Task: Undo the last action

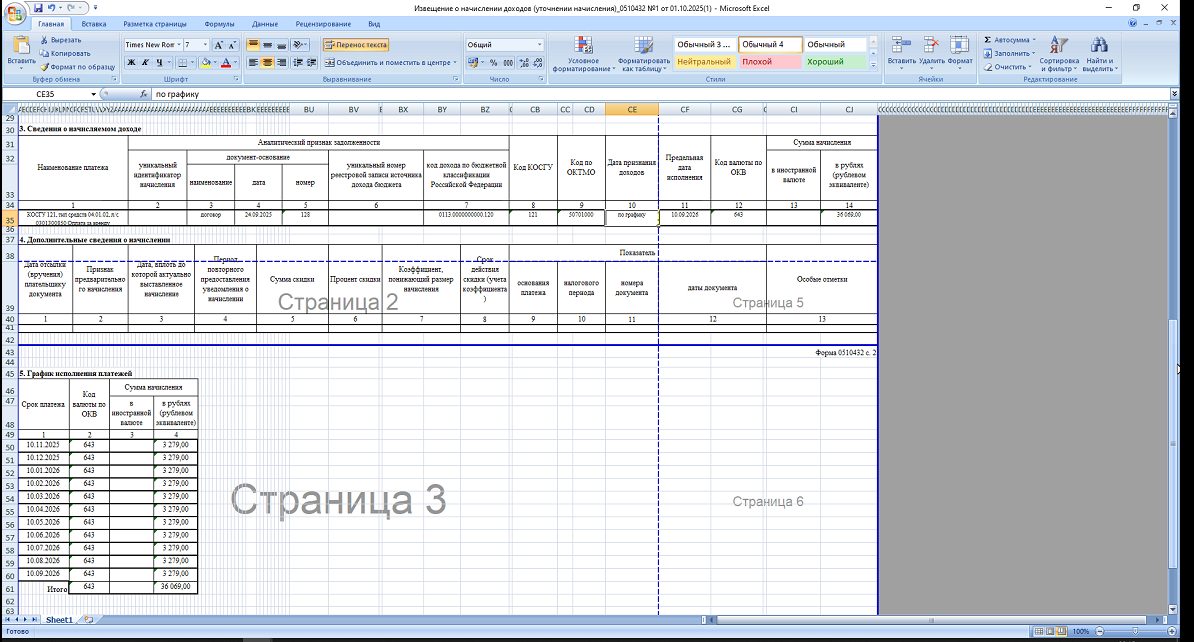Action: (52, 8)
